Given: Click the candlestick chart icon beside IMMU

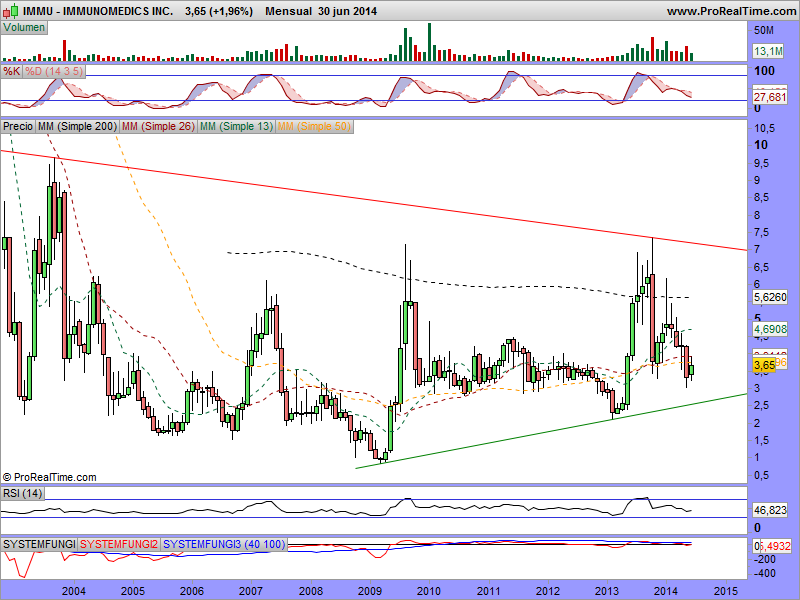Looking at the screenshot, I should pyautogui.click(x=11, y=10).
